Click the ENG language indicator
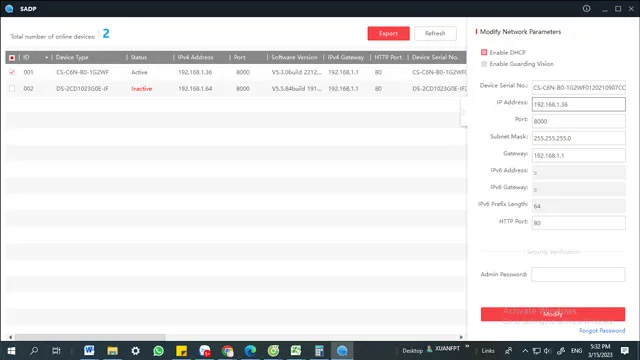 click(x=576, y=351)
